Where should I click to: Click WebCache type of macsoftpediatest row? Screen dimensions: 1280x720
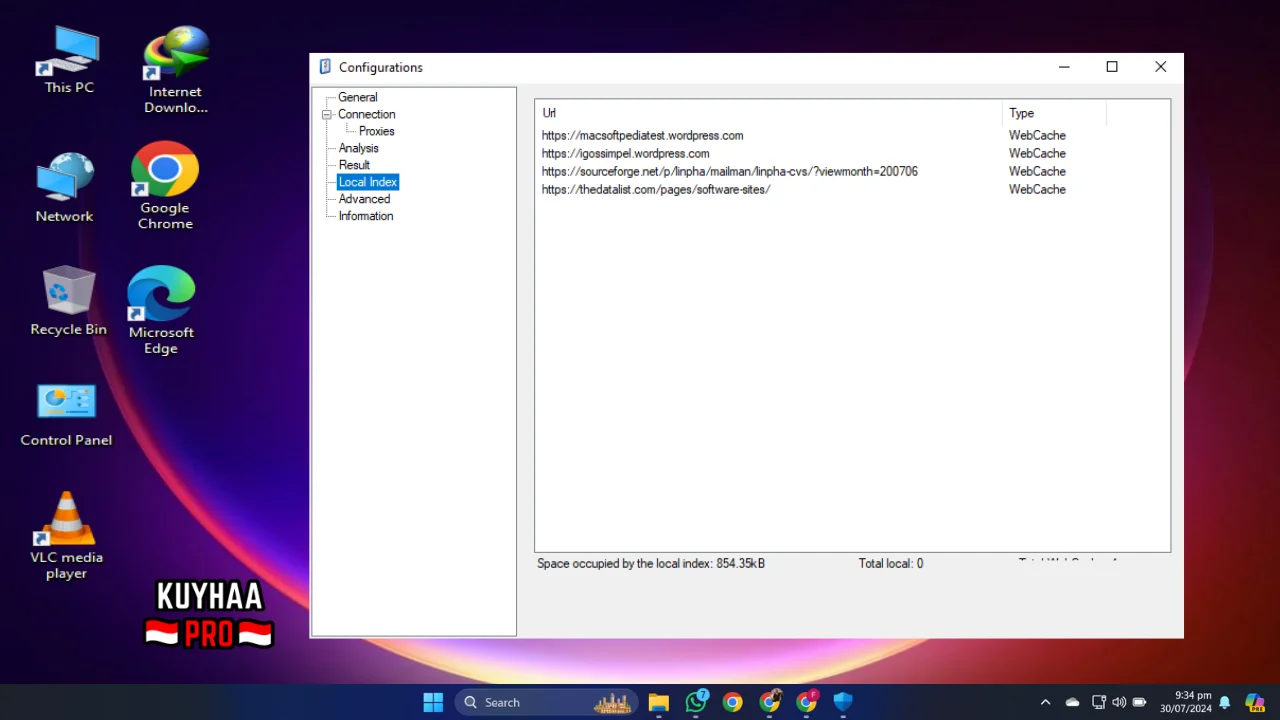(x=1037, y=135)
